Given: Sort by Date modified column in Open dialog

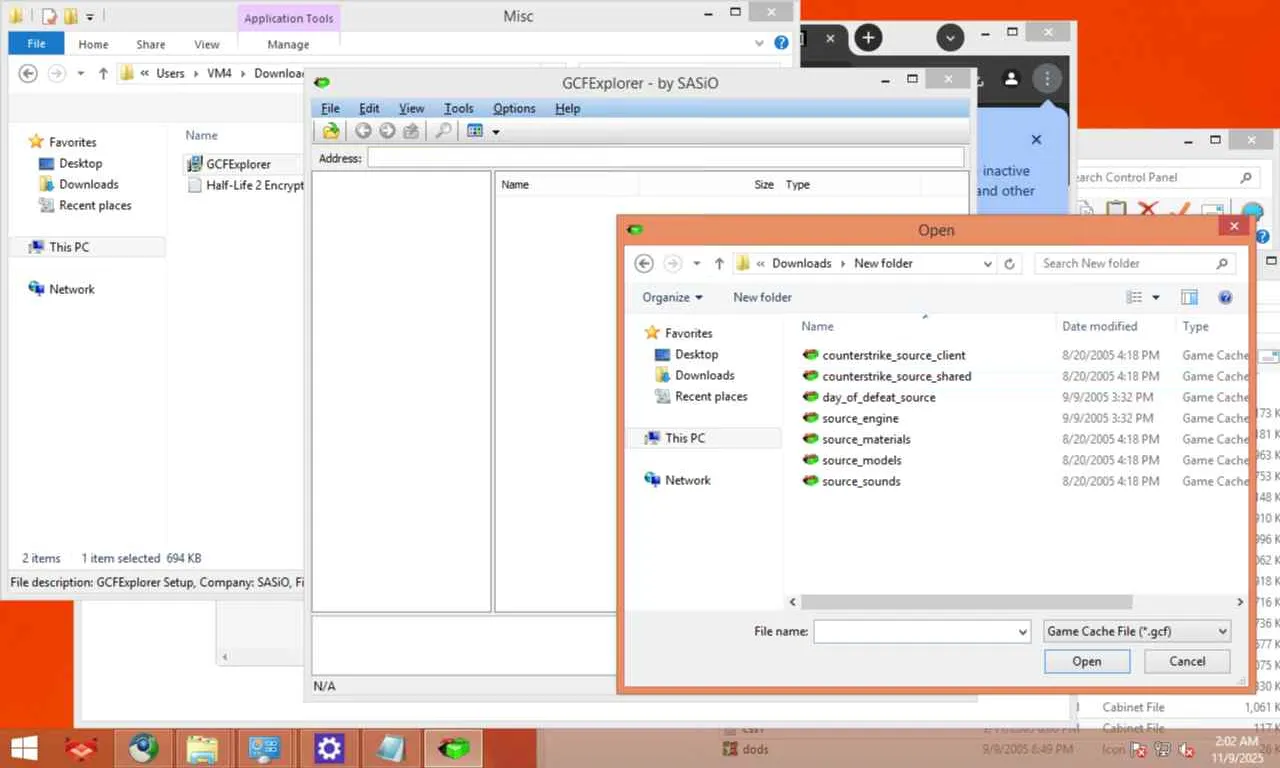Looking at the screenshot, I should tap(1099, 326).
